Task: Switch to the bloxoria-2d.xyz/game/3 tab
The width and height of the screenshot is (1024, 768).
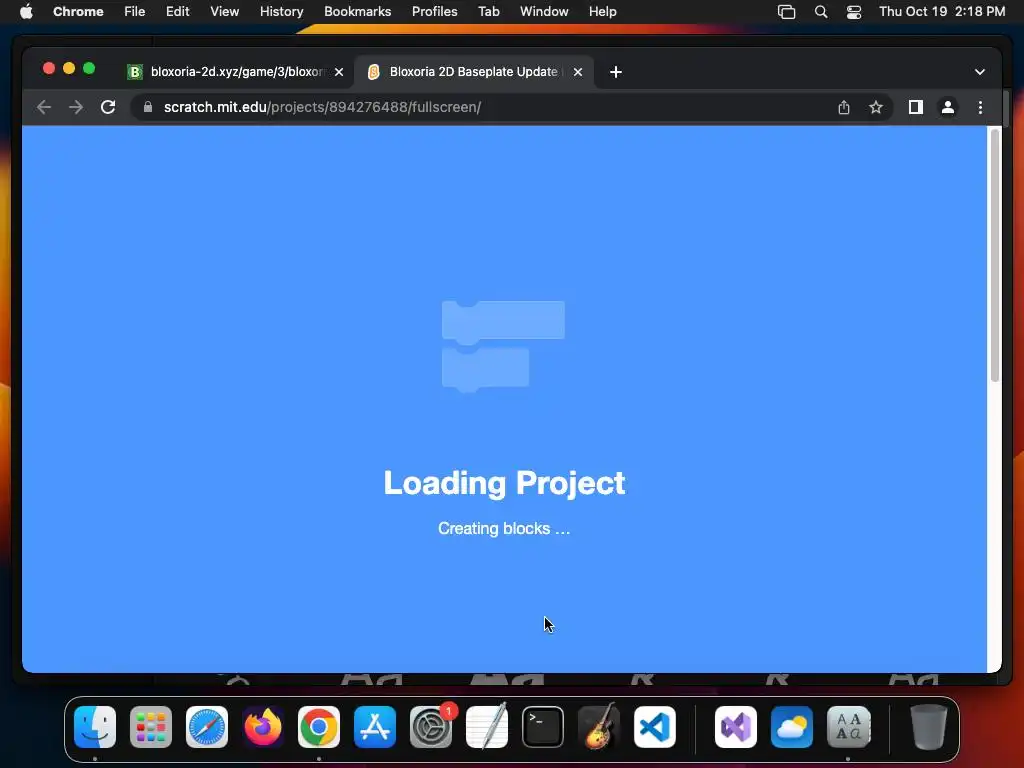Action: pos(236,72)
